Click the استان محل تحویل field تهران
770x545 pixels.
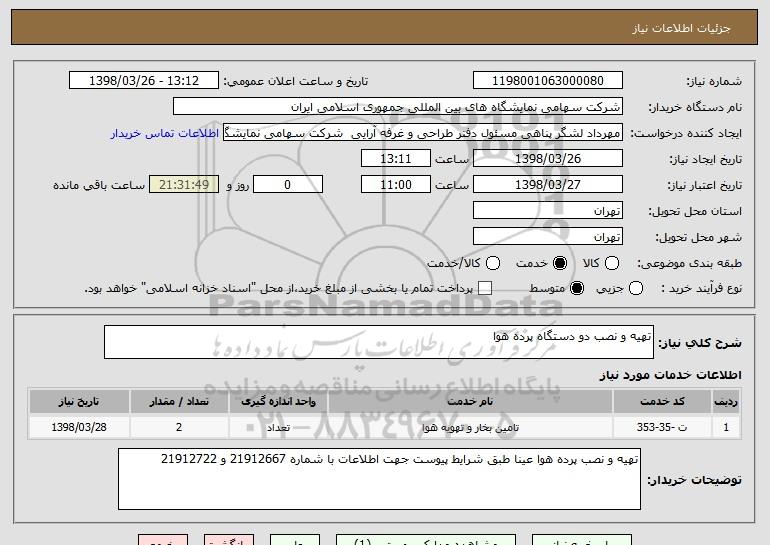pyautogui.click(x=548, y=211)
